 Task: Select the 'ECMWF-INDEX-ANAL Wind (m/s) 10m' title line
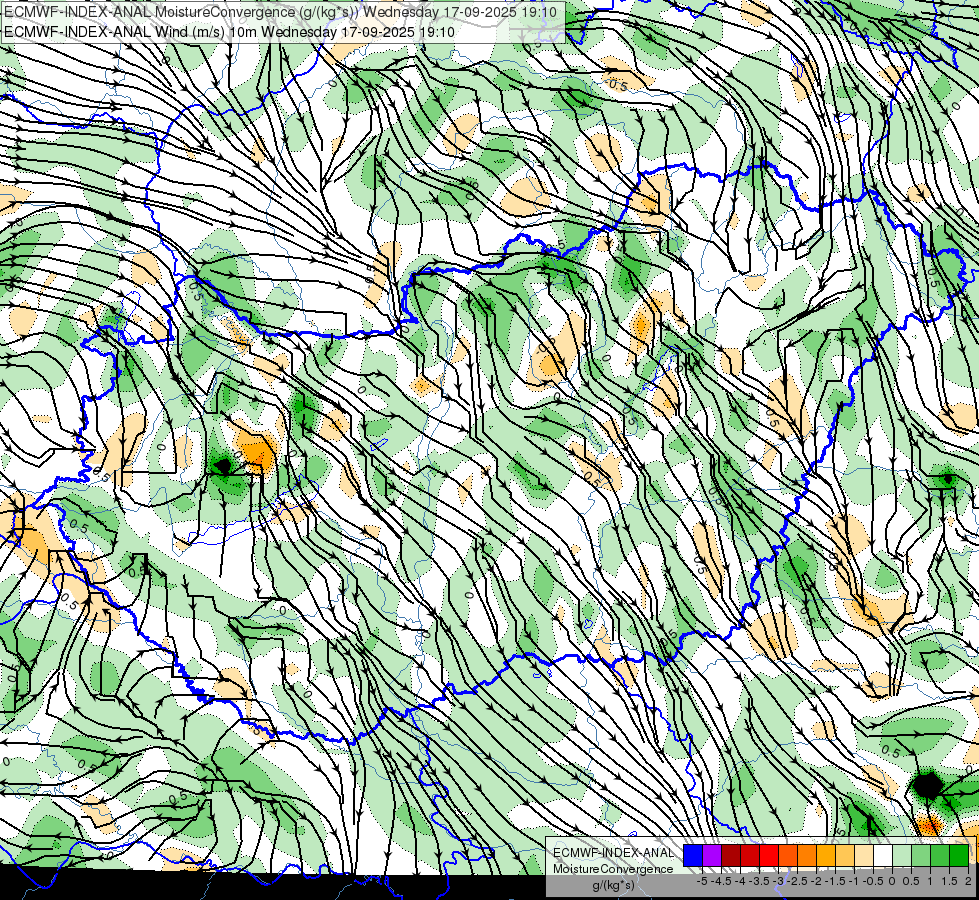229,32
